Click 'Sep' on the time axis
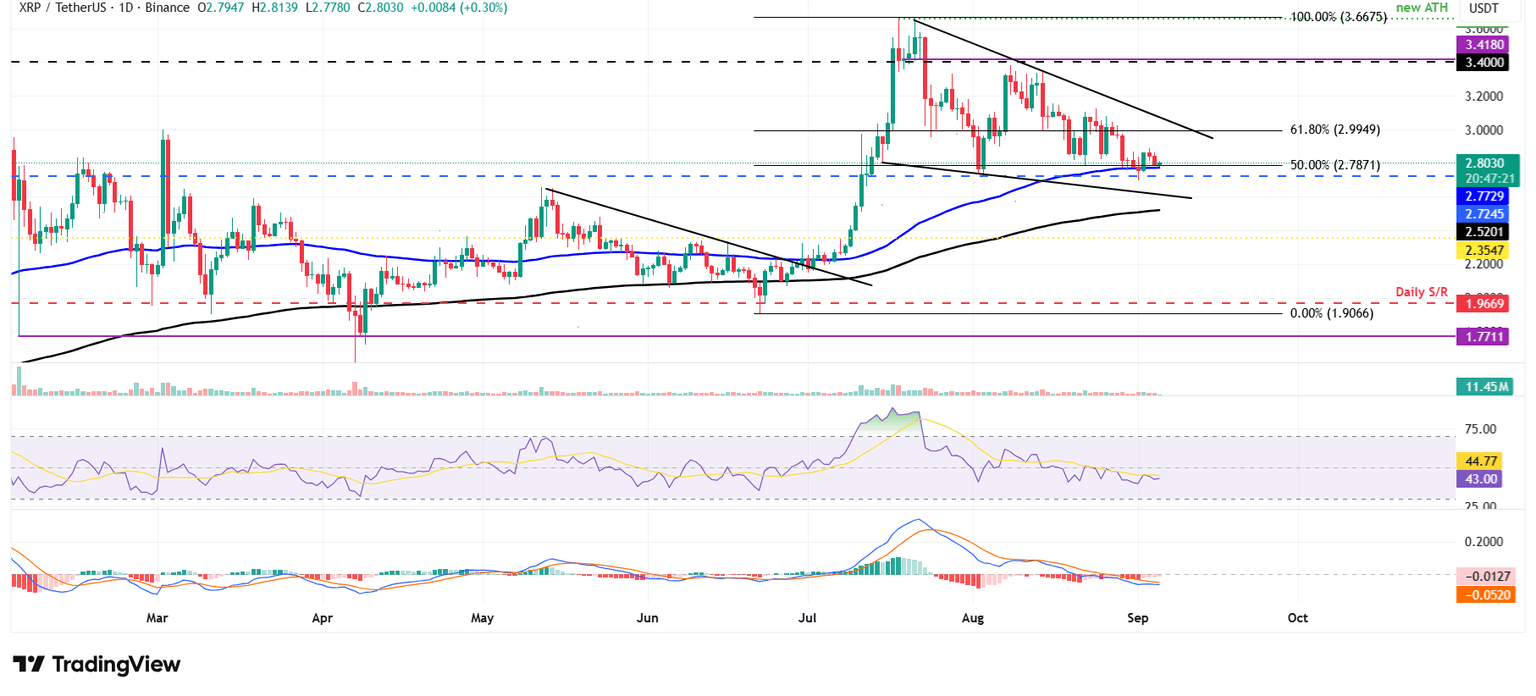This screenshot has width=1536, height=696. 1138,618
